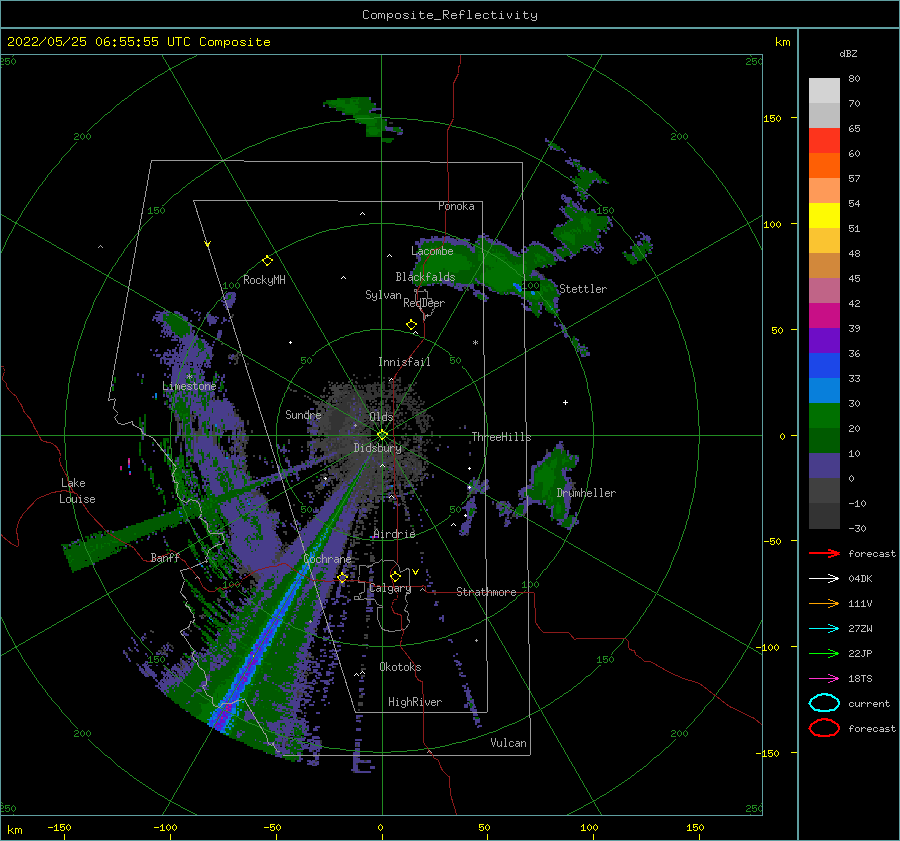Click the red forecast arrow in the legend
This screenshot has height=841, width=900.
pos(824,553)
